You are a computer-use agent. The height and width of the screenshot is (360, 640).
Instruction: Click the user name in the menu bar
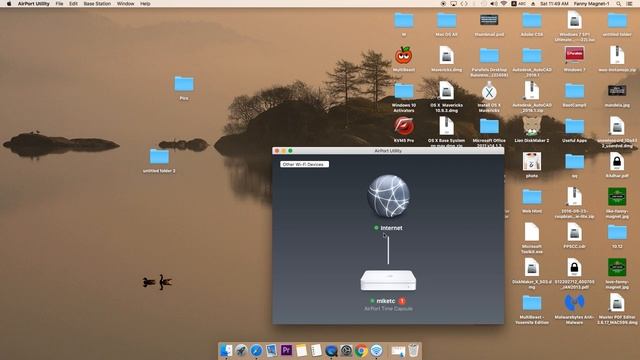tap(591, 4)
